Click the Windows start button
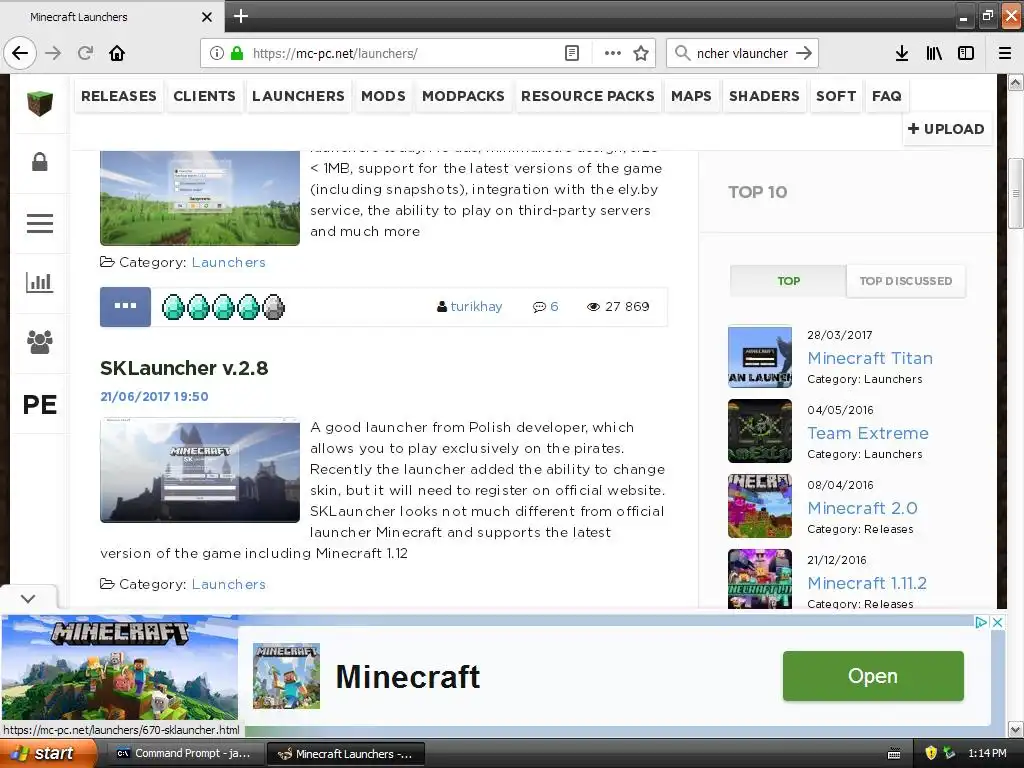 pos(47,754)
